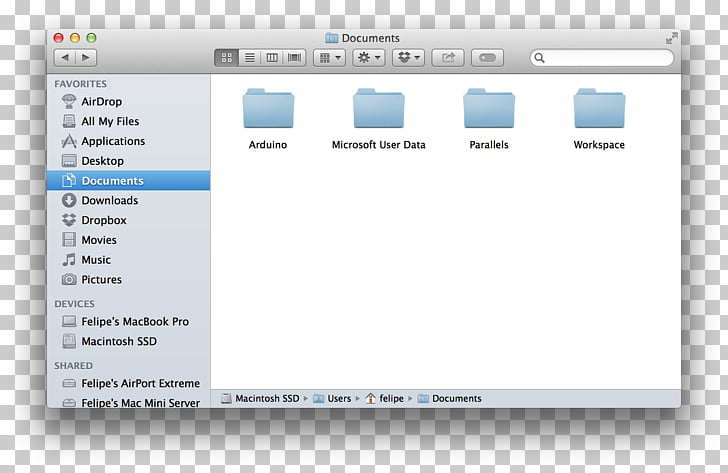Switch to column view
Screen dimensions: 728x473
pos(272,58)
